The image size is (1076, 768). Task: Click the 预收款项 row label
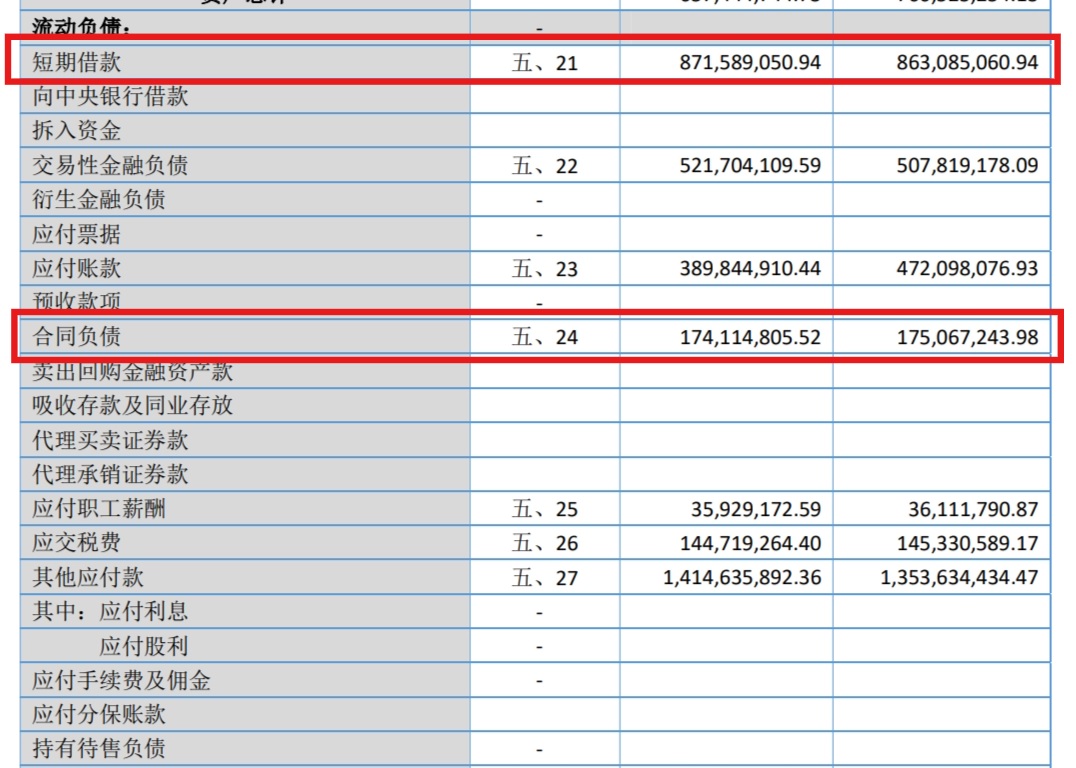(x=76, y=301)
